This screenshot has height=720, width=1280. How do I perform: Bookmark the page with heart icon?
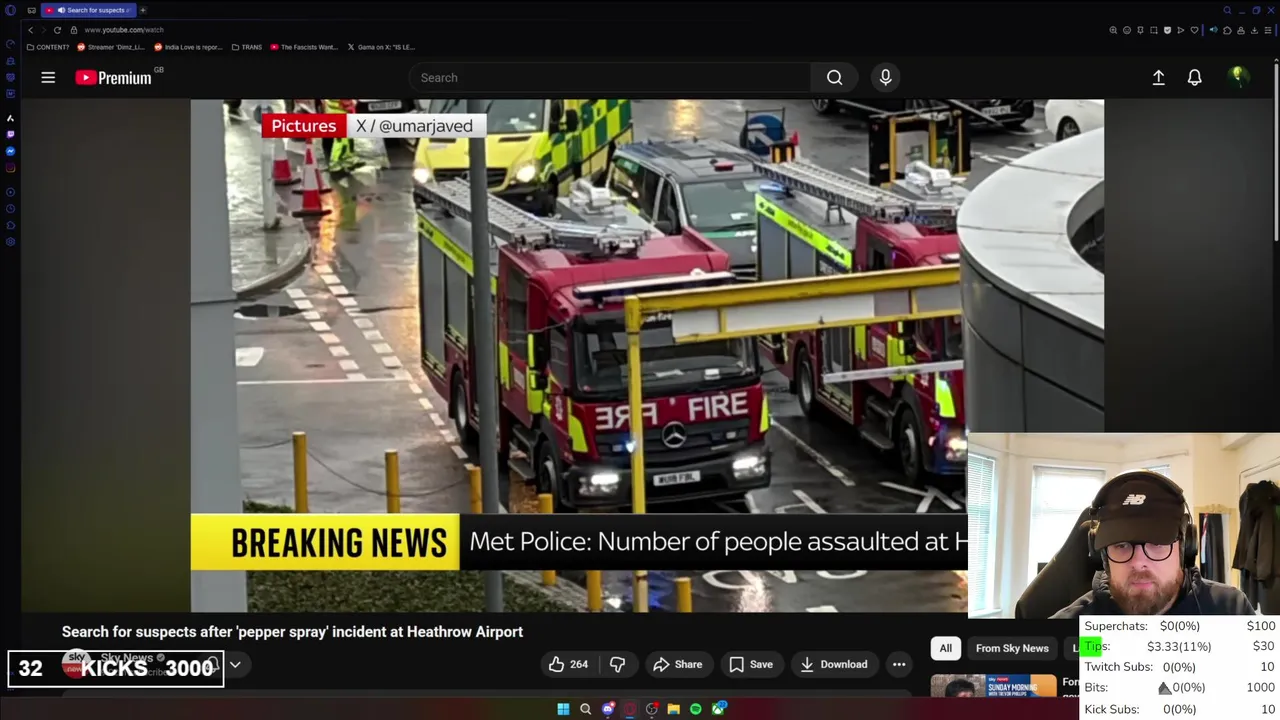click(1194, 30)
